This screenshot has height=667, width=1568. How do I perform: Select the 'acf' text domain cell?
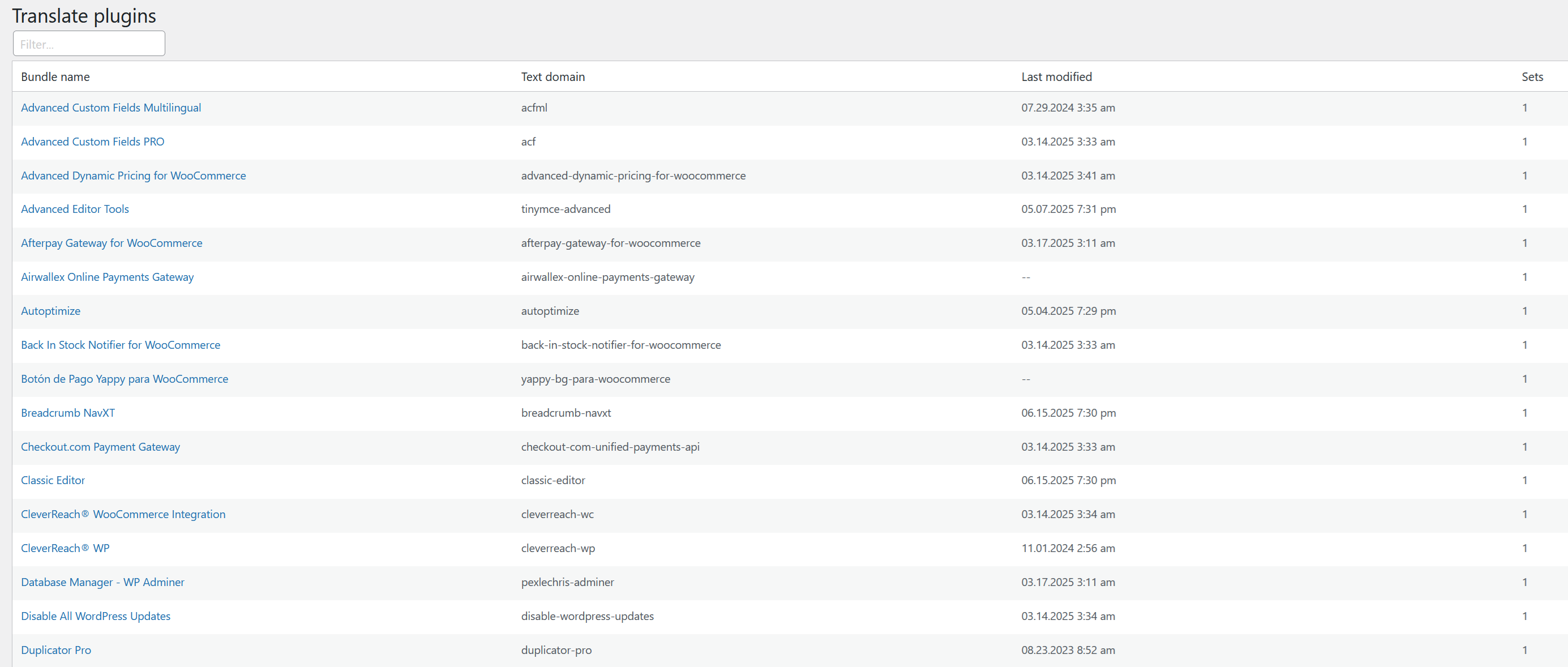tap(528, 142)
